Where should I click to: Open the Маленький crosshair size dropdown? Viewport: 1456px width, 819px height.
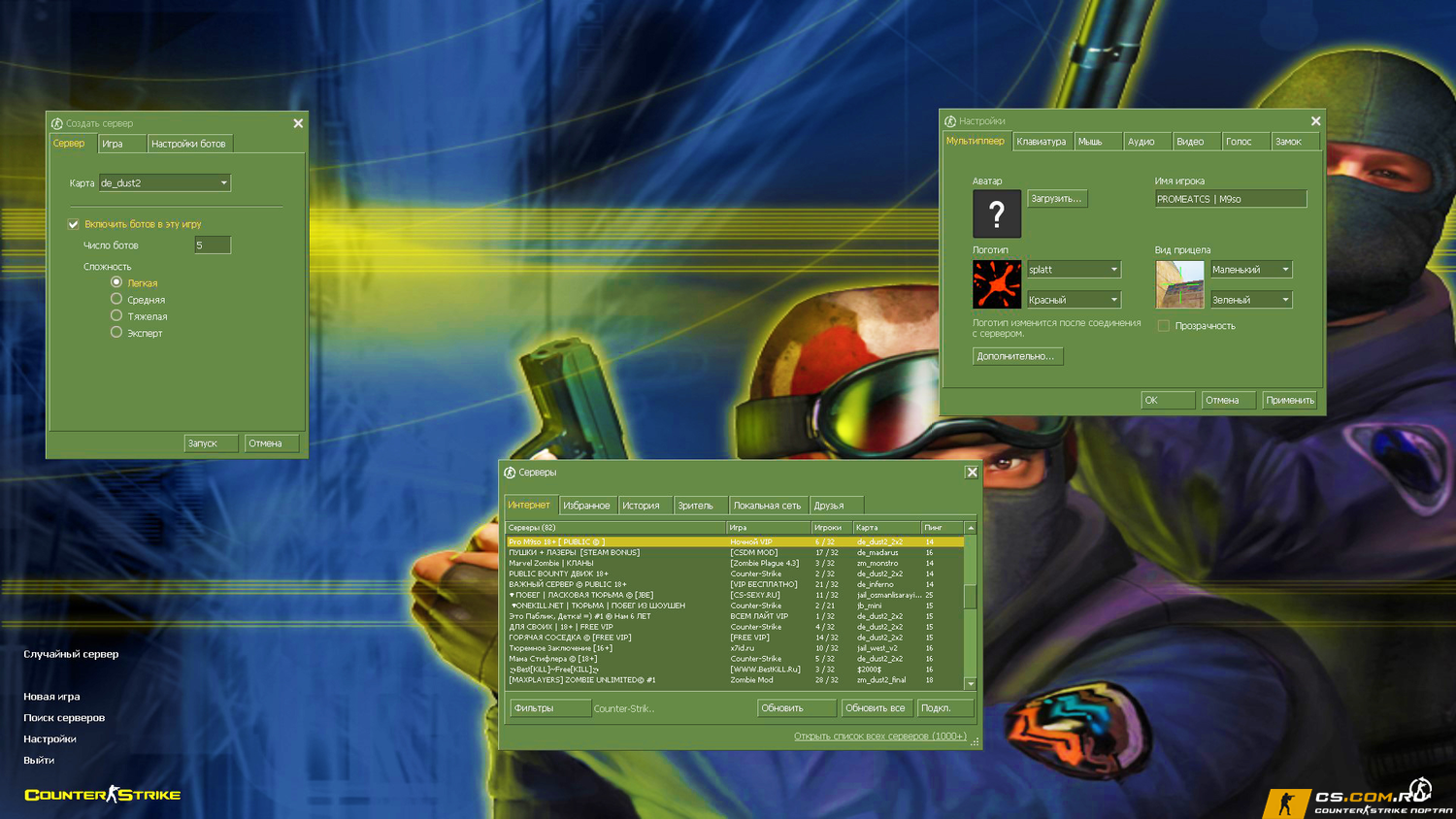(x=1285, y=270)
